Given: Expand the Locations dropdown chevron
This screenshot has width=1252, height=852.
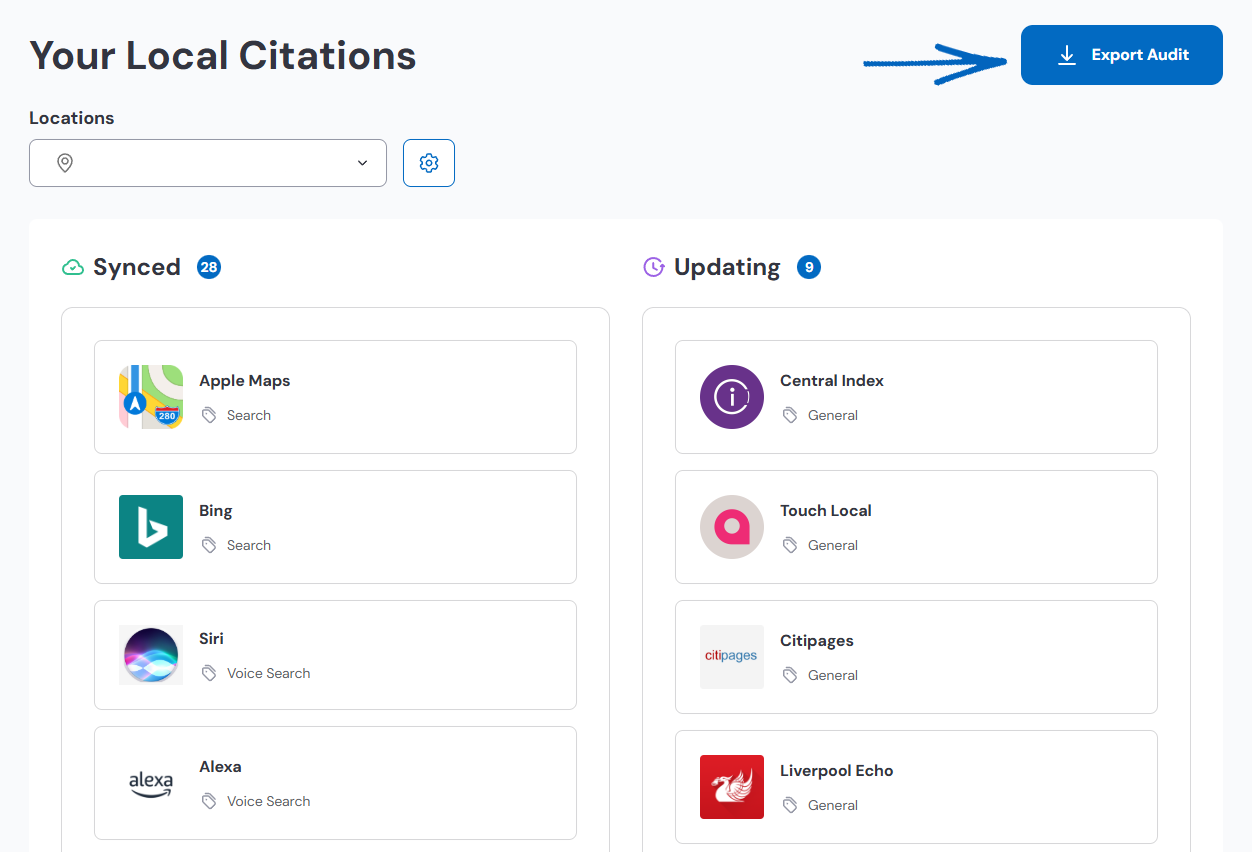Looking at the screenshot, I should click(x=362, y=163).
